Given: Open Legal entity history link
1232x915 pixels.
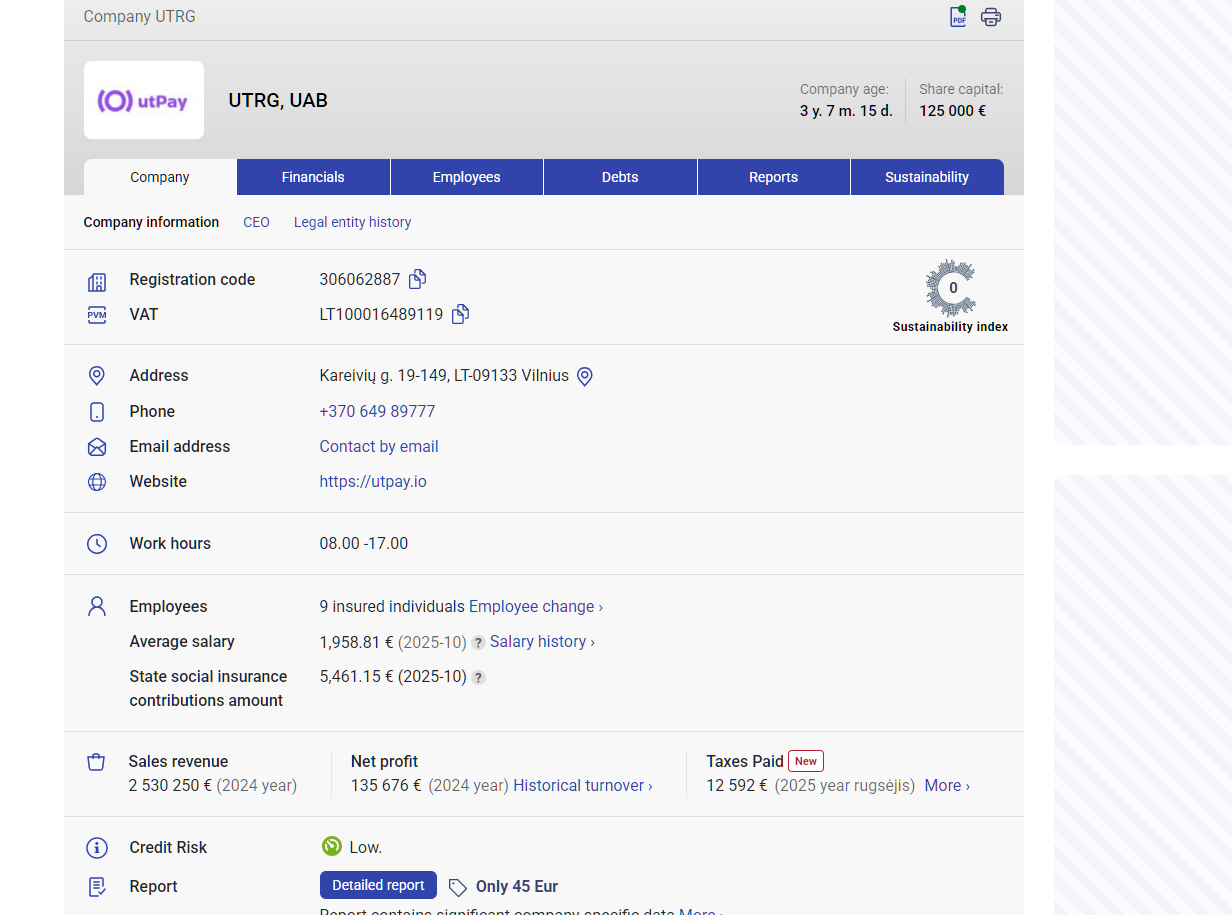Looking at the screenshot, I should coord(352,222).
